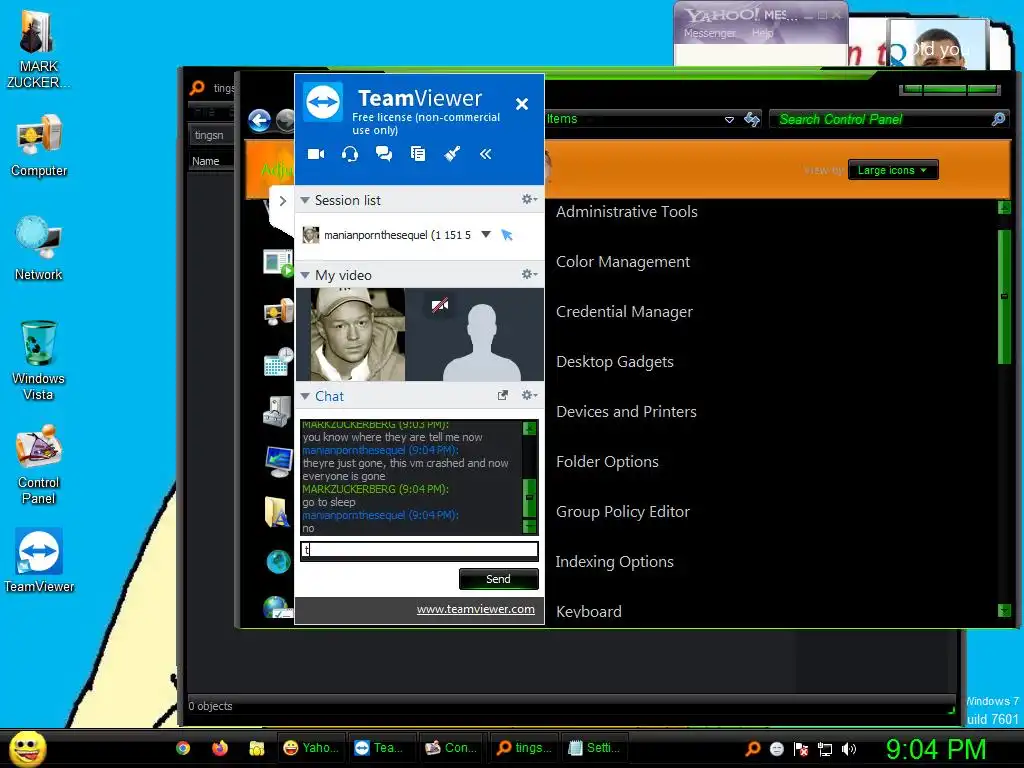The width and height of the screenshot is (1024, 768).
Task: Launch Firefox from taskbar
Action: click(x=220, y=748)
